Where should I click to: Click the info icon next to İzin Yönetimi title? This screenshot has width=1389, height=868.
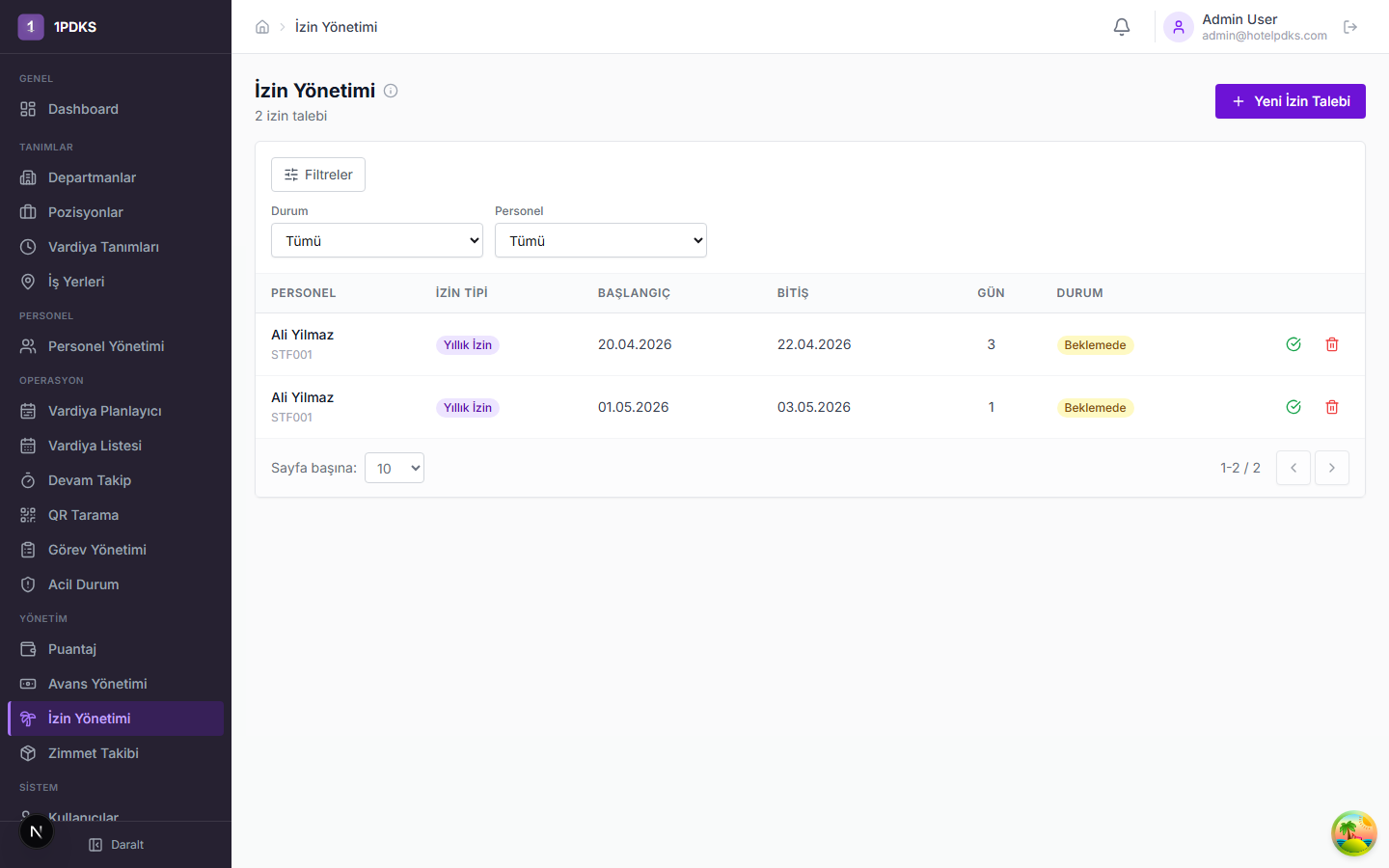click(391, 91)
